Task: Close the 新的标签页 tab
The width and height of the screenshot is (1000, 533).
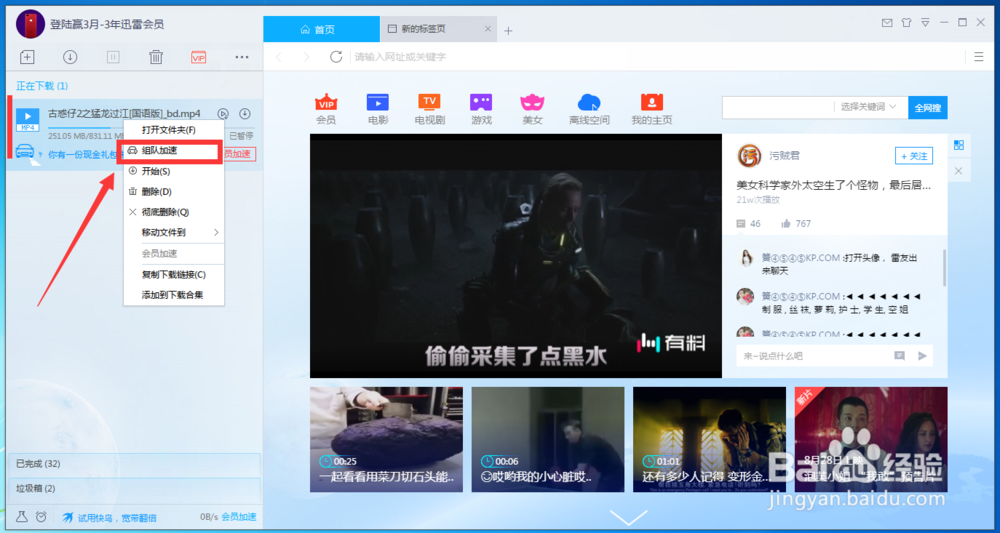Action: (488, 29)
